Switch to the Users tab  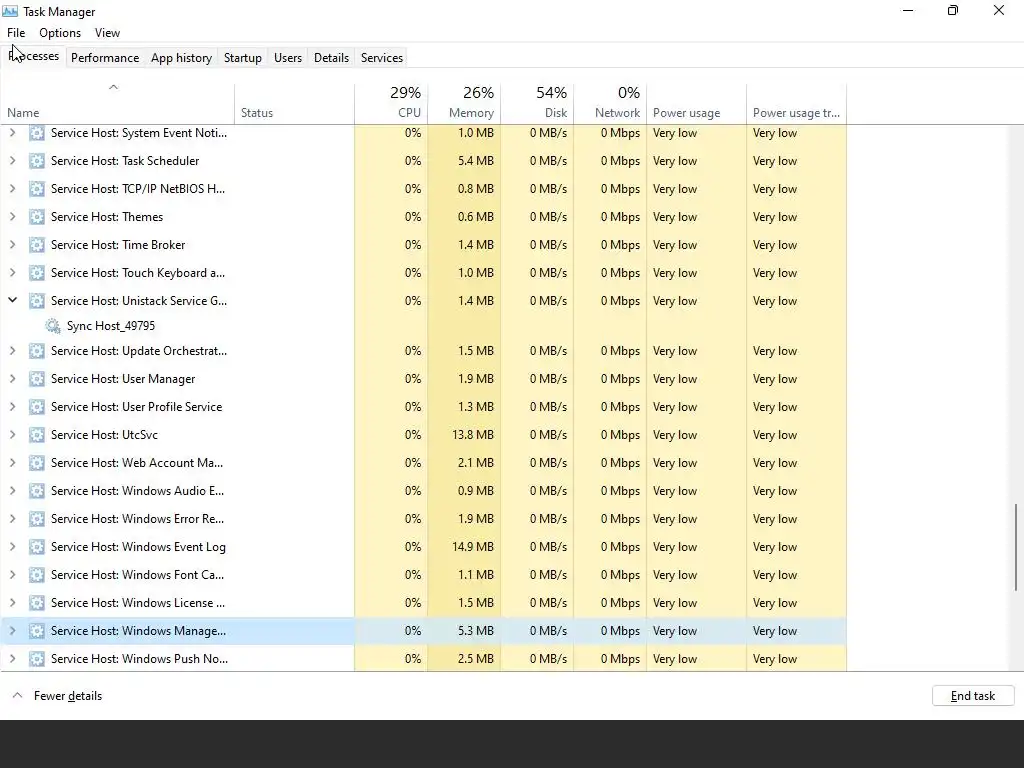click(x=288, y=57)
